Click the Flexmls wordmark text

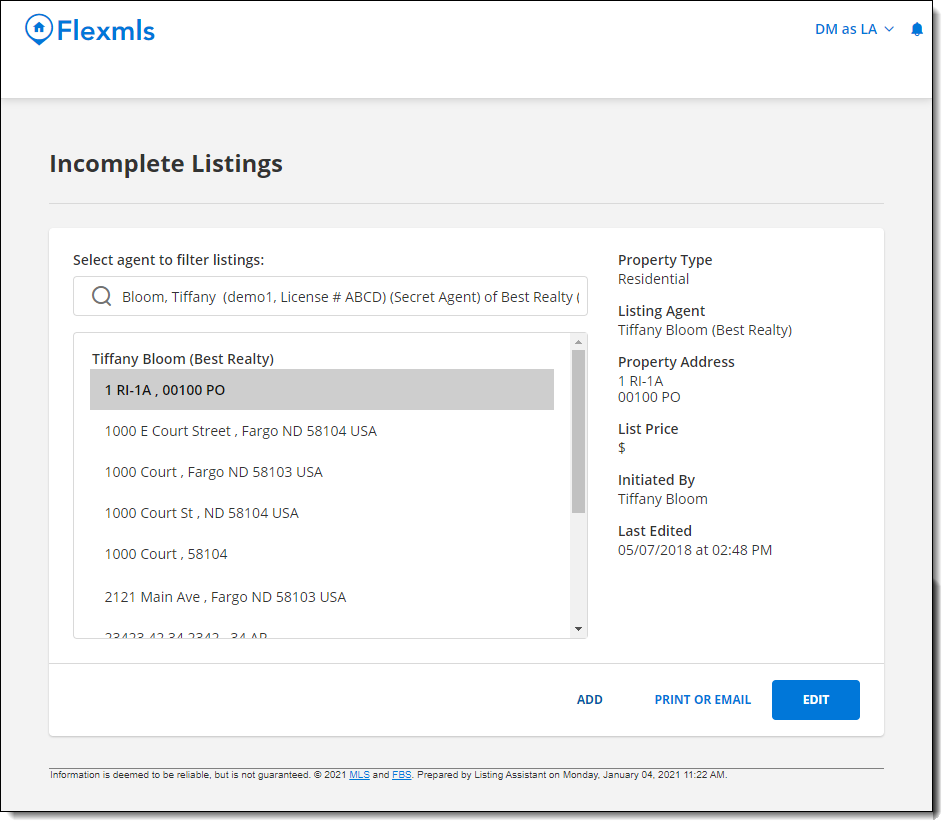[x=106, y=30]
